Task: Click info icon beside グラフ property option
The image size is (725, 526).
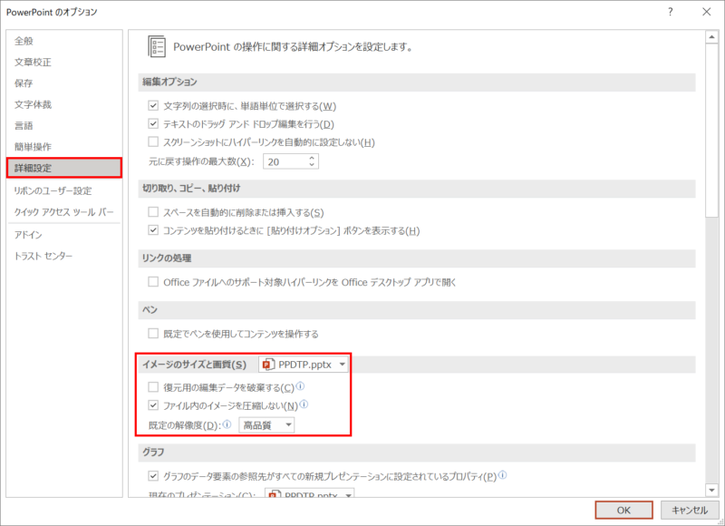Action: pyautogui.click(x=503, y=475)
